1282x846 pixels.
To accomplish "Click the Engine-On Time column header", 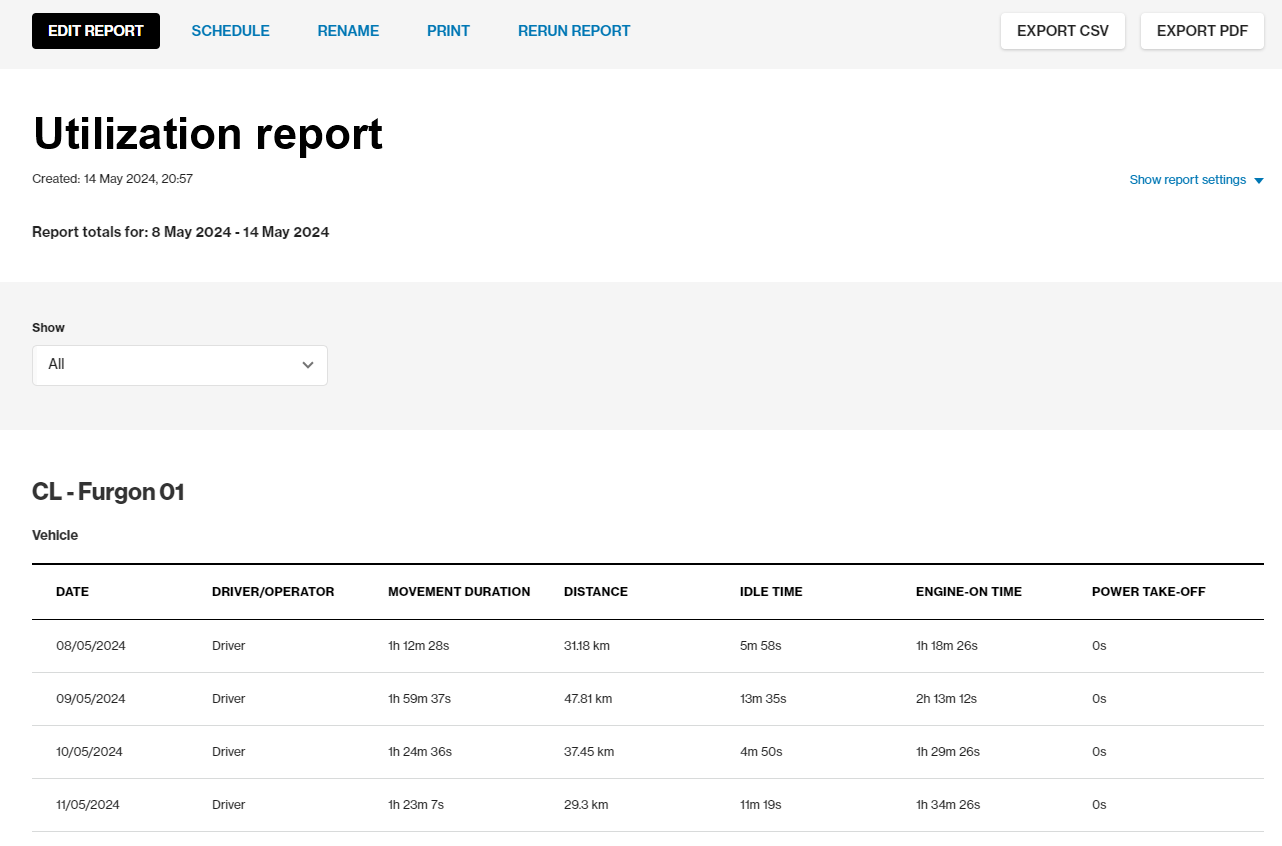I will [x=968, y=592].
